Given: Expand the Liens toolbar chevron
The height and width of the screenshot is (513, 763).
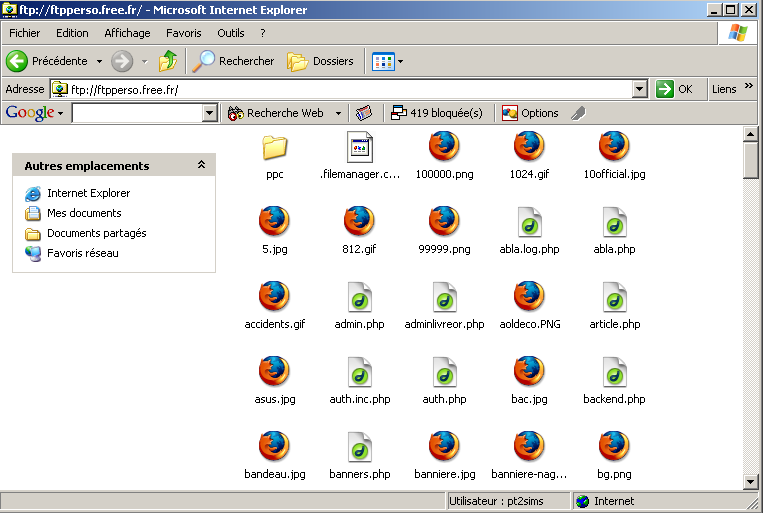Looking at the screenshot, I should [x=748, y=86].
